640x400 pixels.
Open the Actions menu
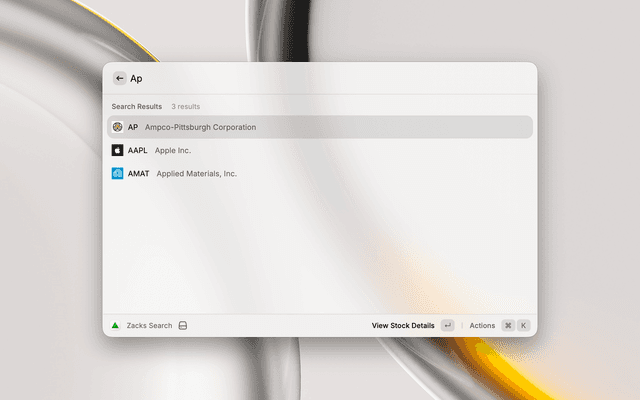[x=482, y=325]
